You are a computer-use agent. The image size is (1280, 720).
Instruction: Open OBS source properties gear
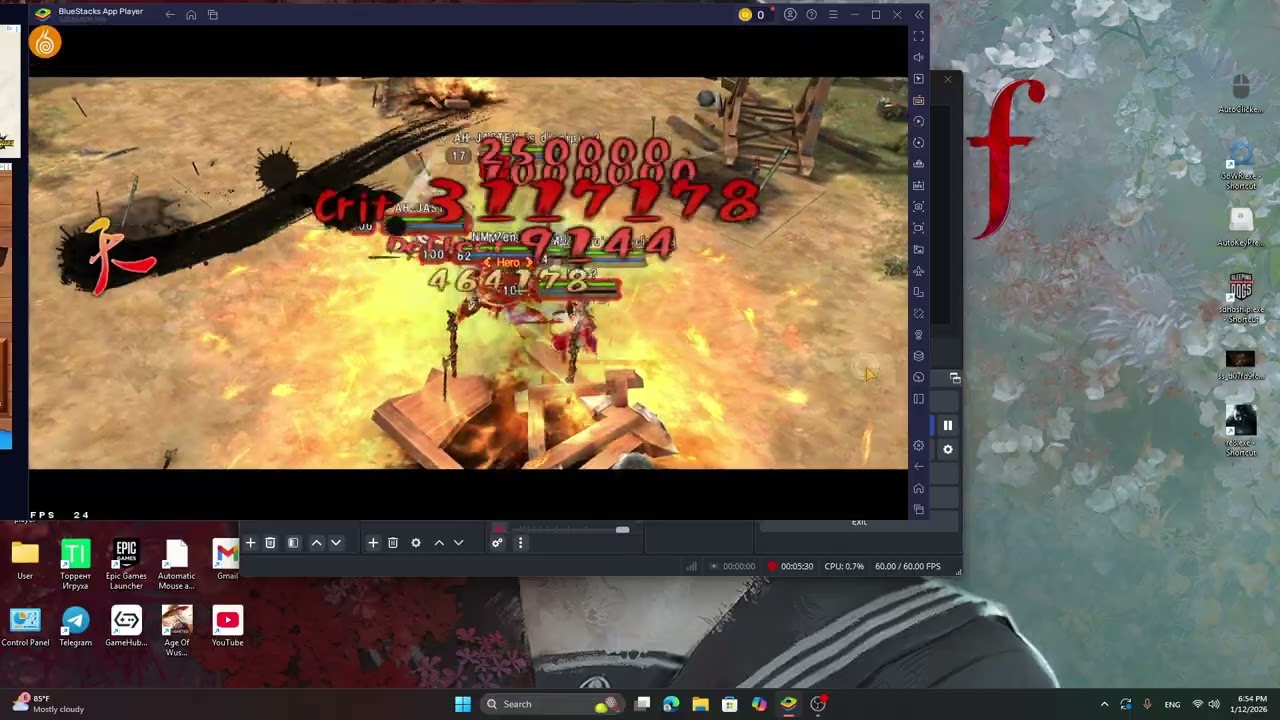416,543
